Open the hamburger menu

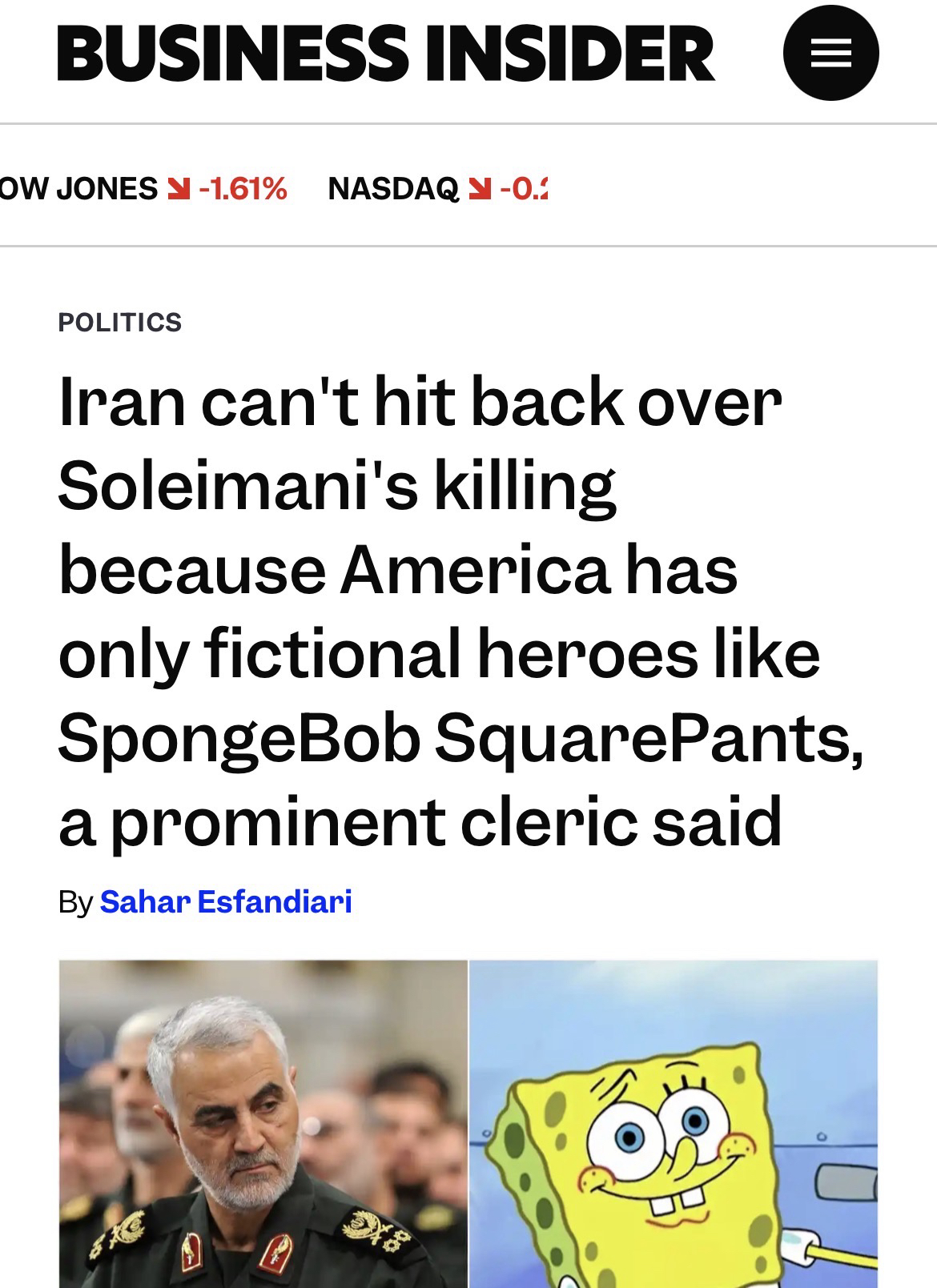(830, 53)
